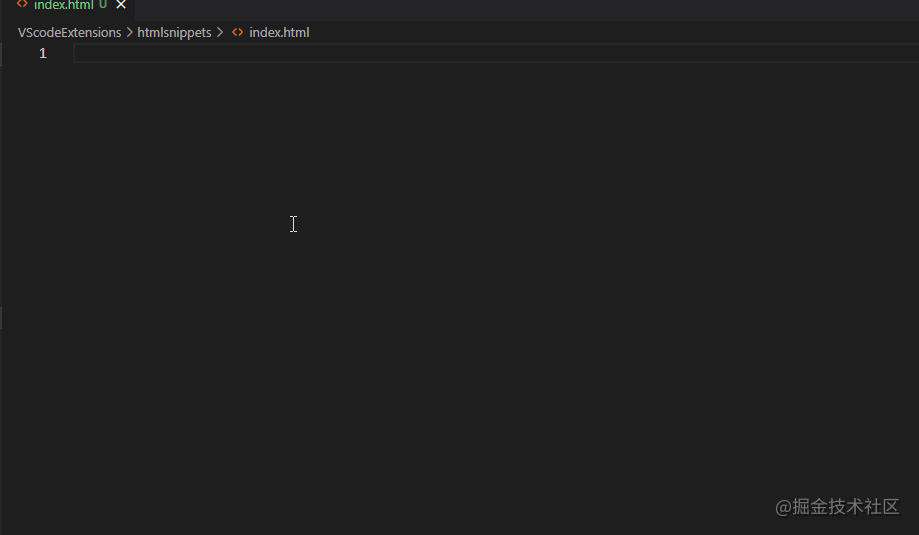Click the HTML file icon in the breadcrumb
This screenshot has width=919, height=535.
click(237, 32)
